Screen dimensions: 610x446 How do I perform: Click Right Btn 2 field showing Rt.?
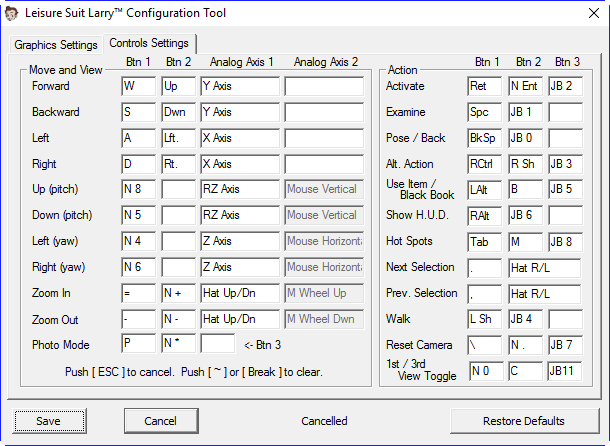[x=179, y=164]
